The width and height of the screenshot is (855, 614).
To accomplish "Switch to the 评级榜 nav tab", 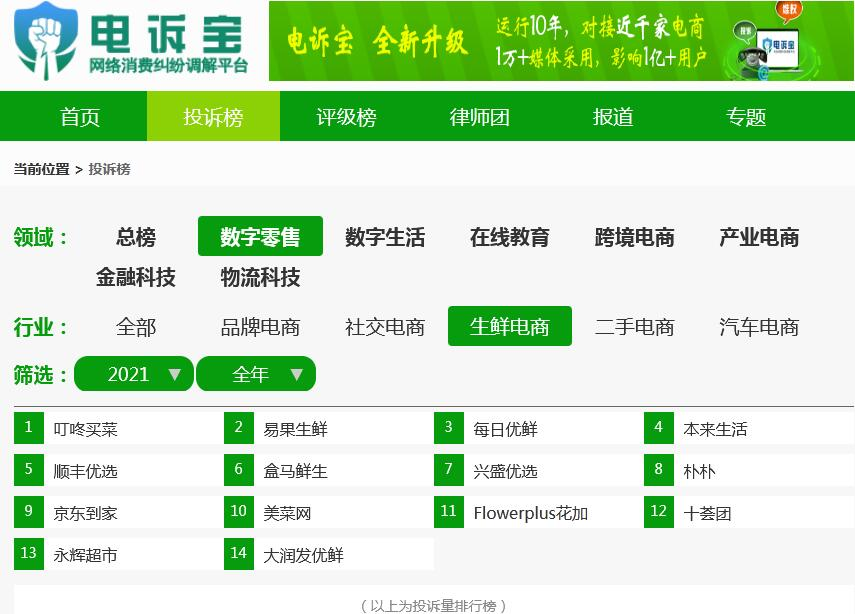I will tap(346, 117).
